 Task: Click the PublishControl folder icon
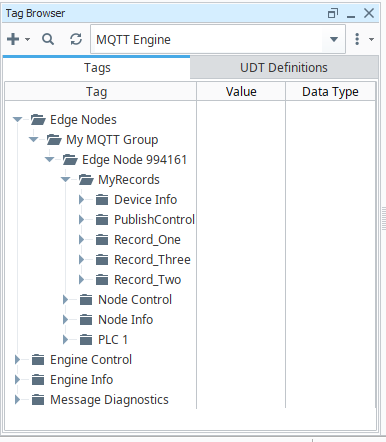[x=102, y=219]
